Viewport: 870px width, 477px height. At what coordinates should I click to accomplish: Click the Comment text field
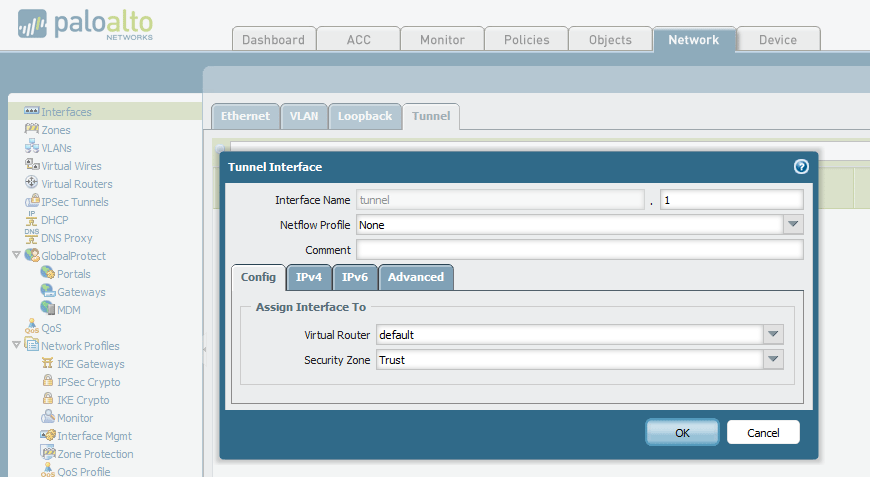coord(579,250)
